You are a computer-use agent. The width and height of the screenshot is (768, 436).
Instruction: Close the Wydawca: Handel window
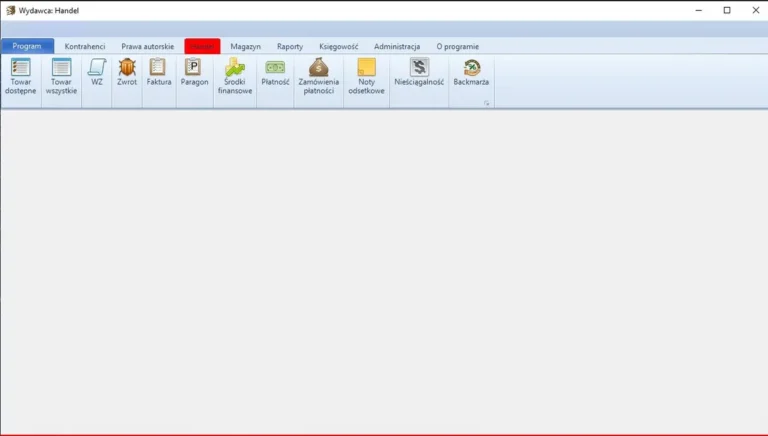[755, 10]
